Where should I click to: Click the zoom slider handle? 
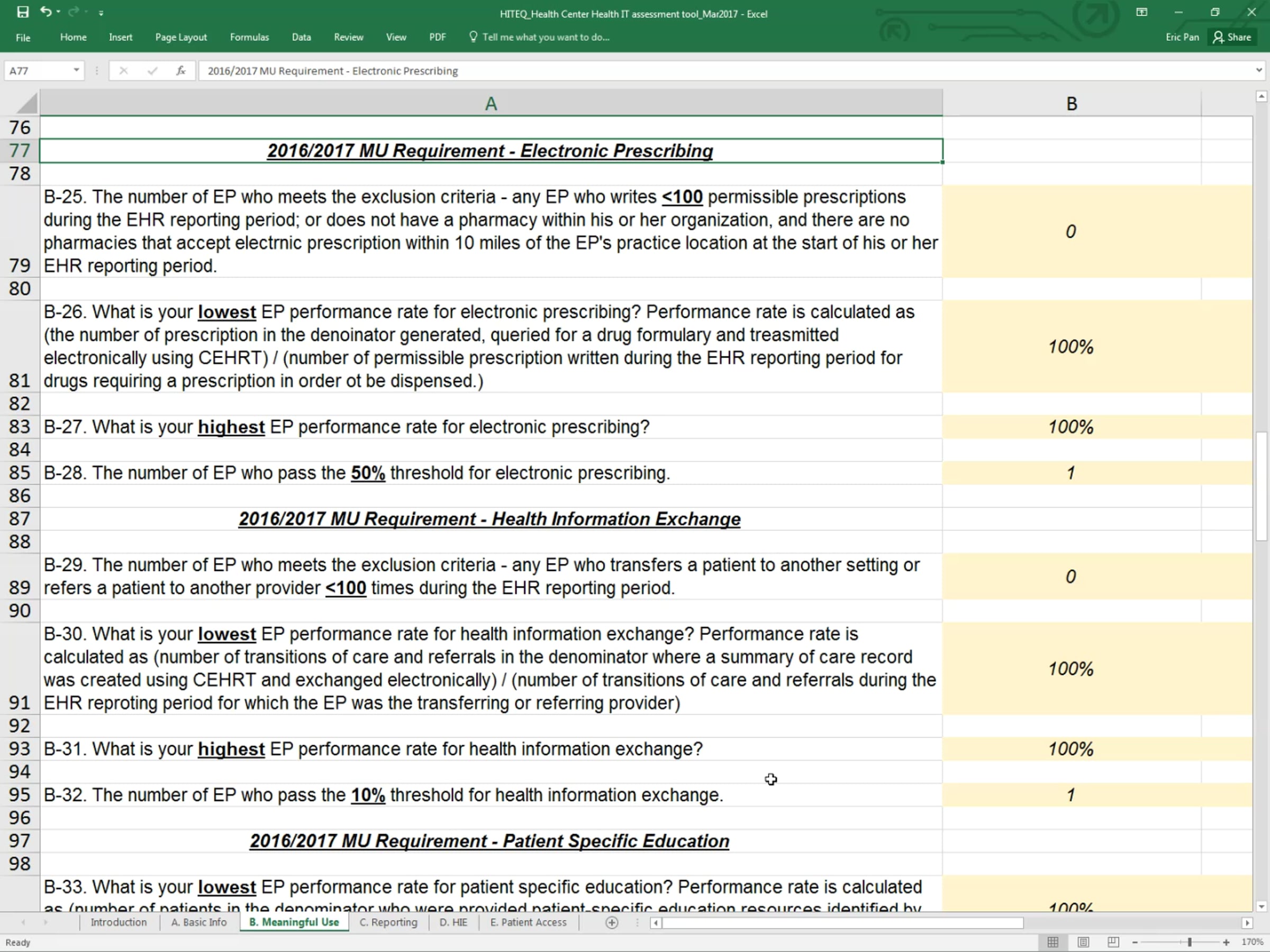click(1189, 941)
